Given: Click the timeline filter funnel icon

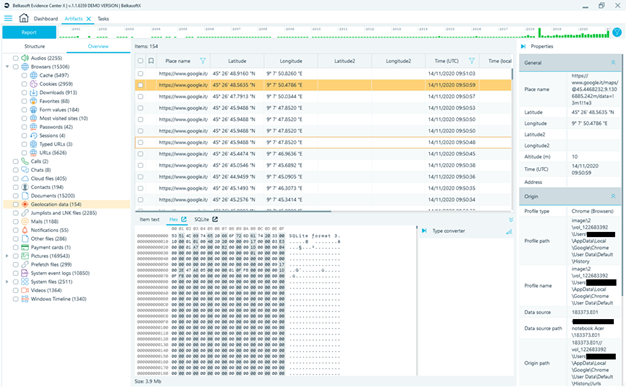Looking at the screenshot, I should 617,32.
